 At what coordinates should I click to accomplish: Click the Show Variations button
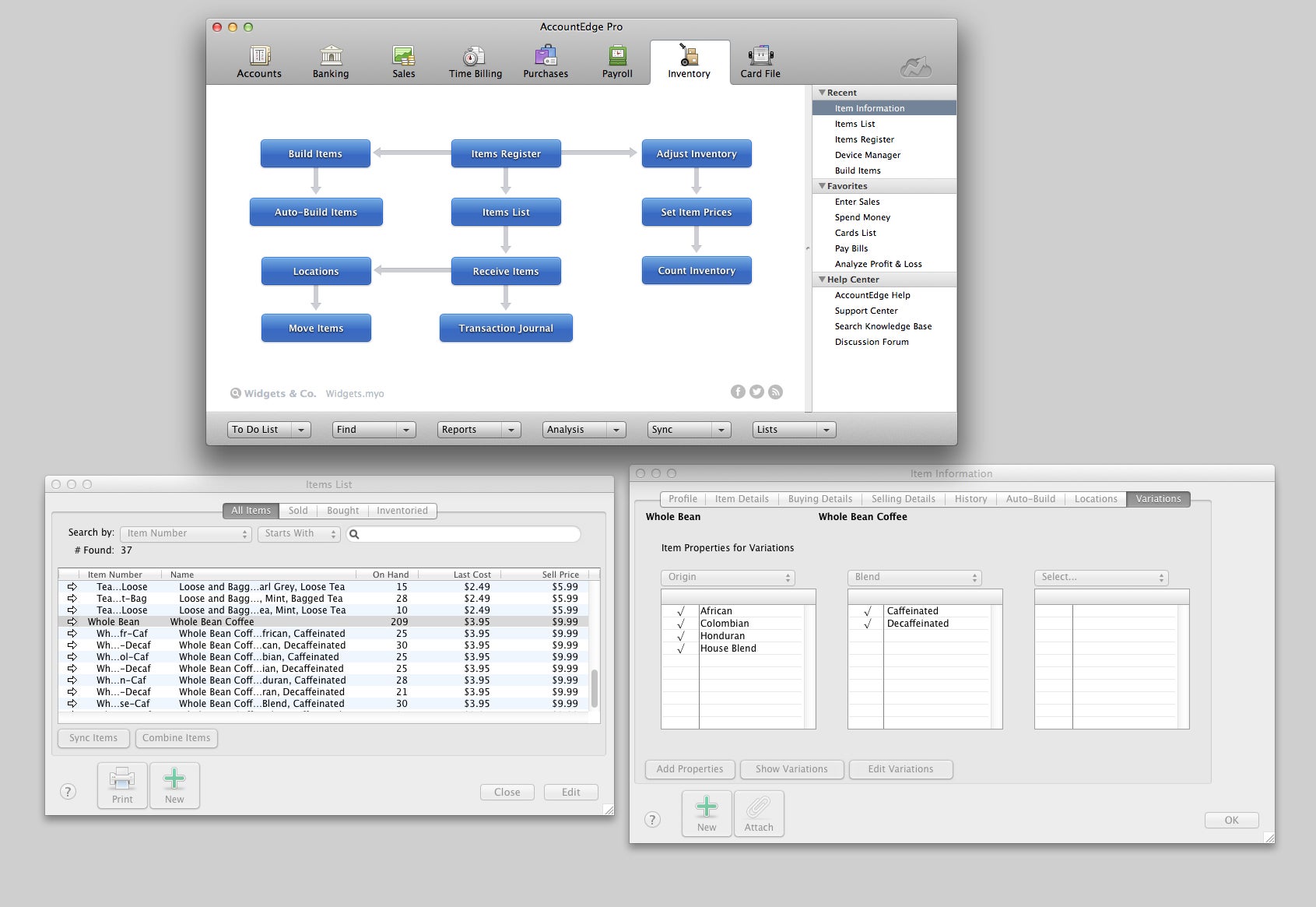click(791, 769)
